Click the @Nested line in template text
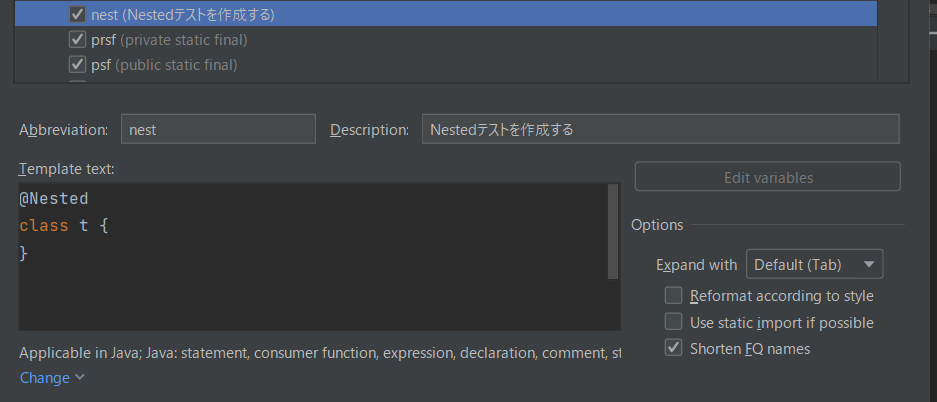937x402 pixels. point(54,198)
